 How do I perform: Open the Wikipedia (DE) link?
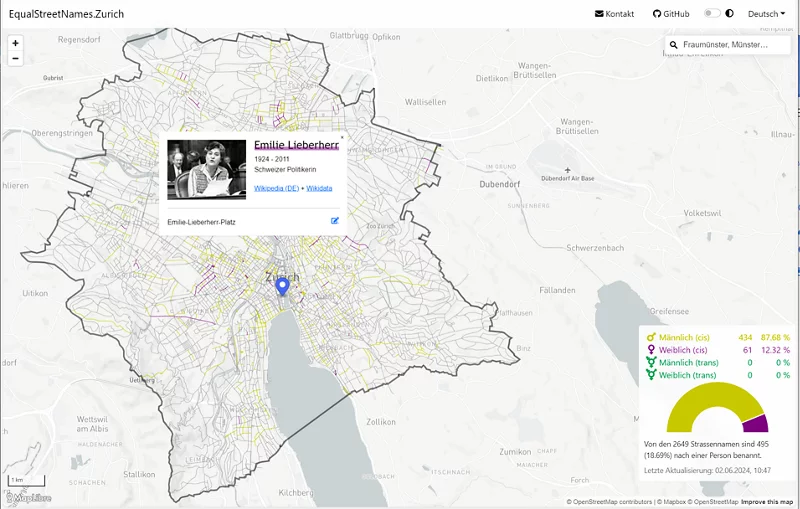coord(277,188)
